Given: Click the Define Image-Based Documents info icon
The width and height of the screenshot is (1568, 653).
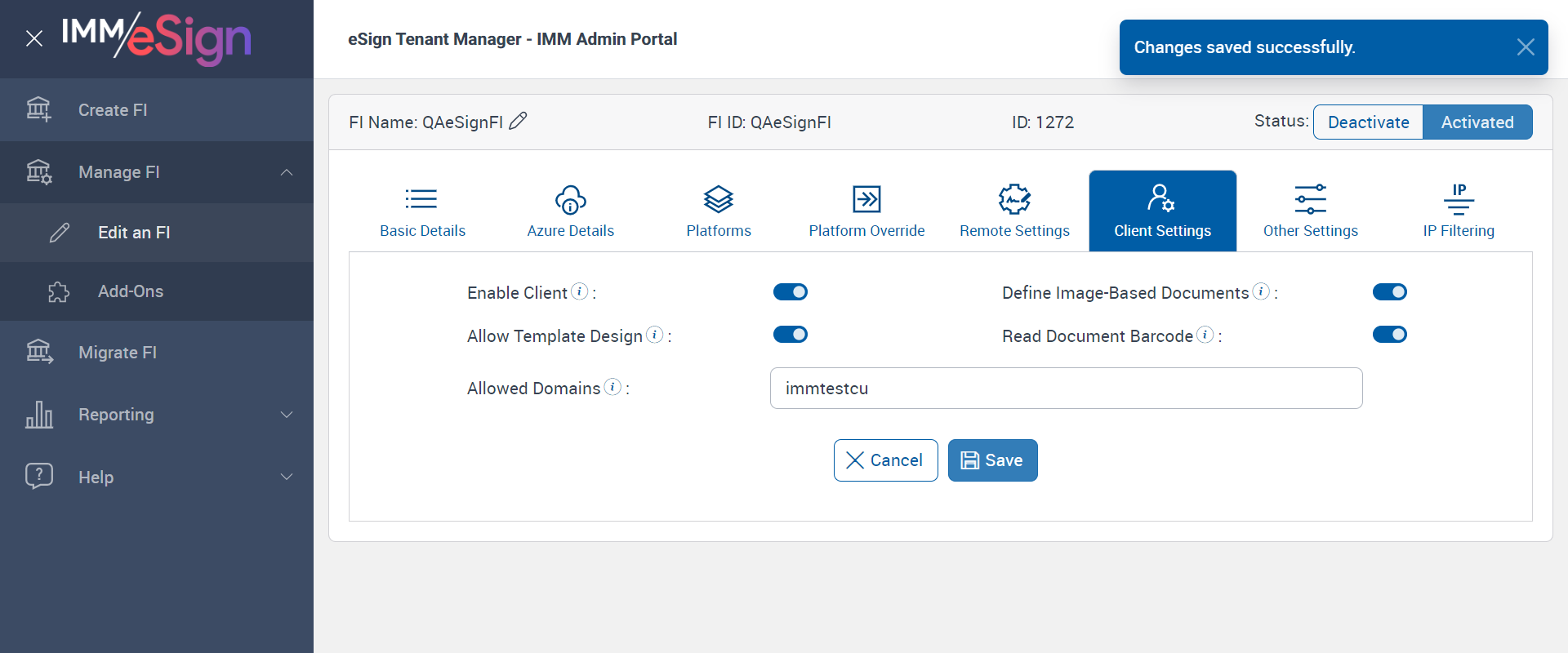Looking at the screenshot, I should pyautogui.click(x=1261, y=291).
